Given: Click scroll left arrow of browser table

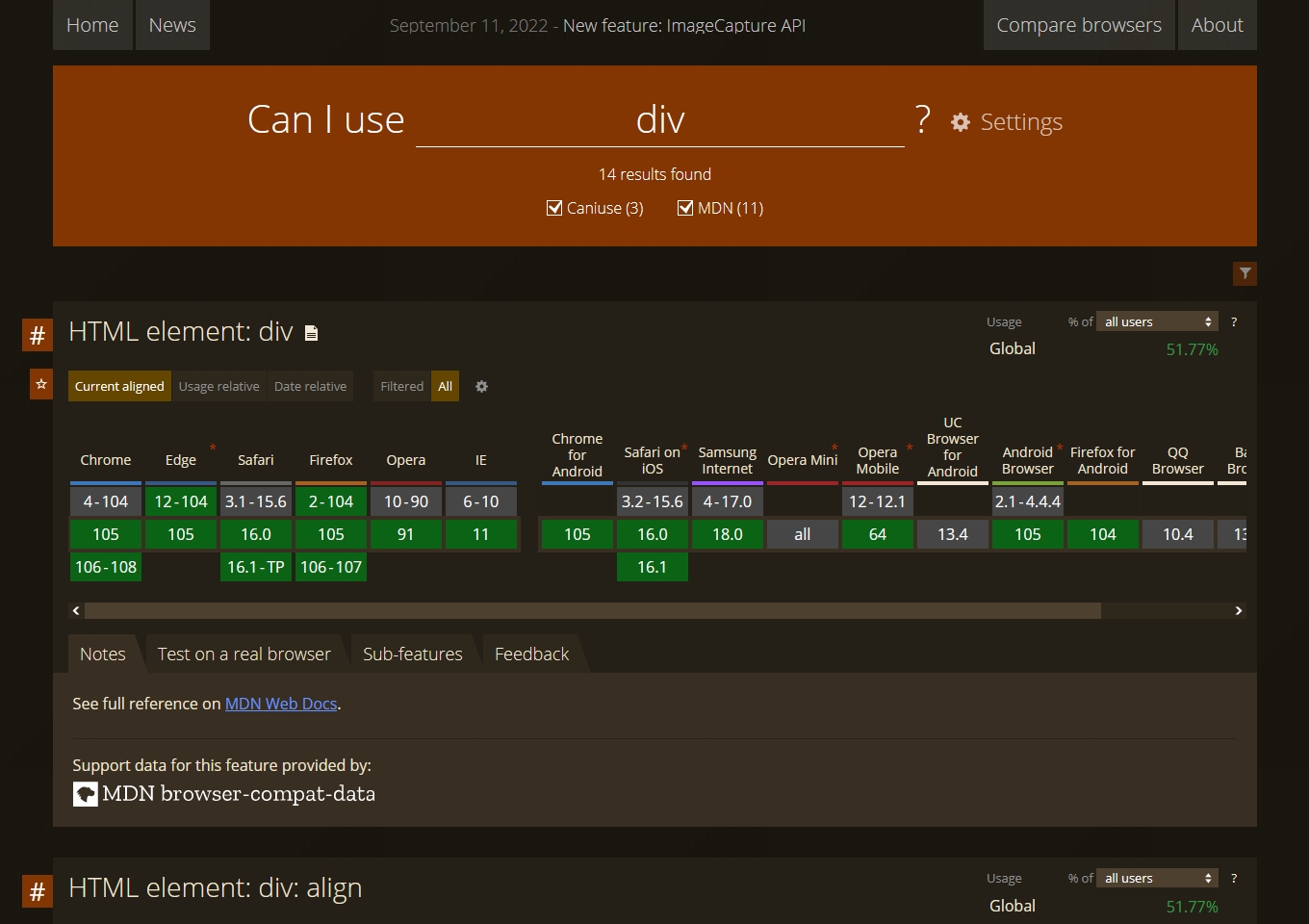Looking at the screenshot, I should (x=76, y=610).
